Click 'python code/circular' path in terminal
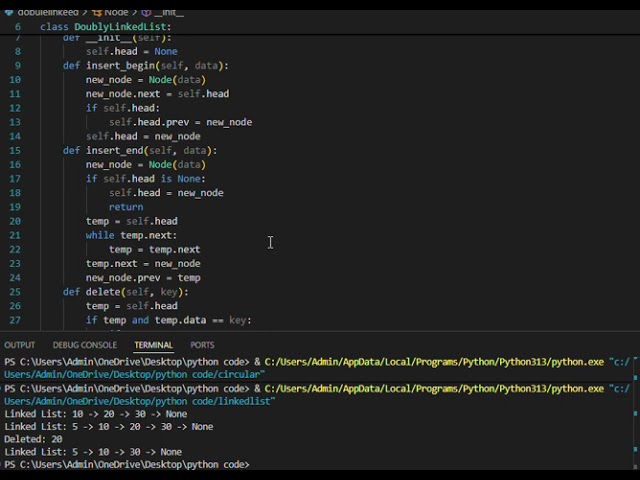 tap(209, 374)
